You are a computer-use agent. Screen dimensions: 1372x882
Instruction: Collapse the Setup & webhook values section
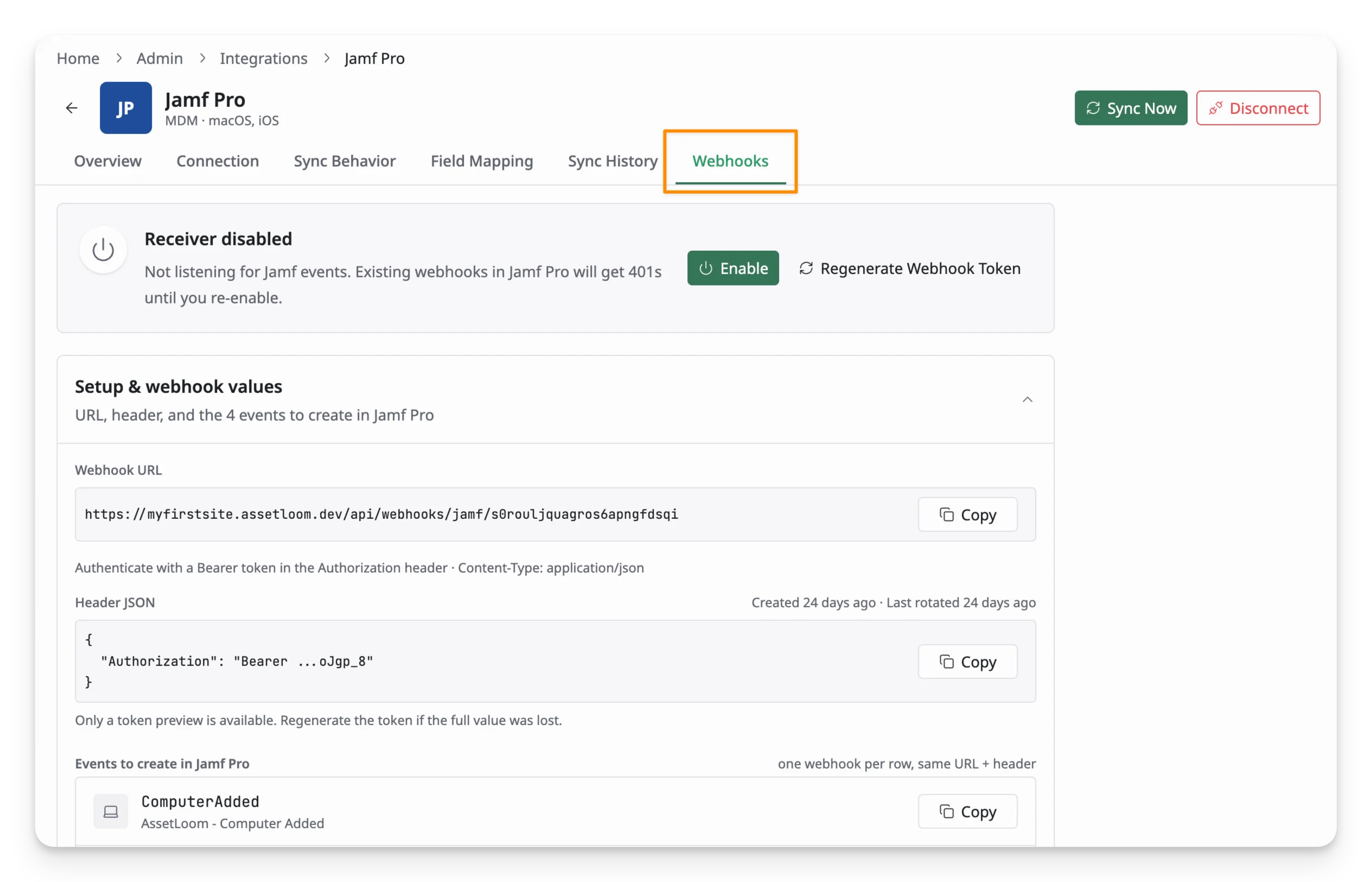[x=1028, y=399]
